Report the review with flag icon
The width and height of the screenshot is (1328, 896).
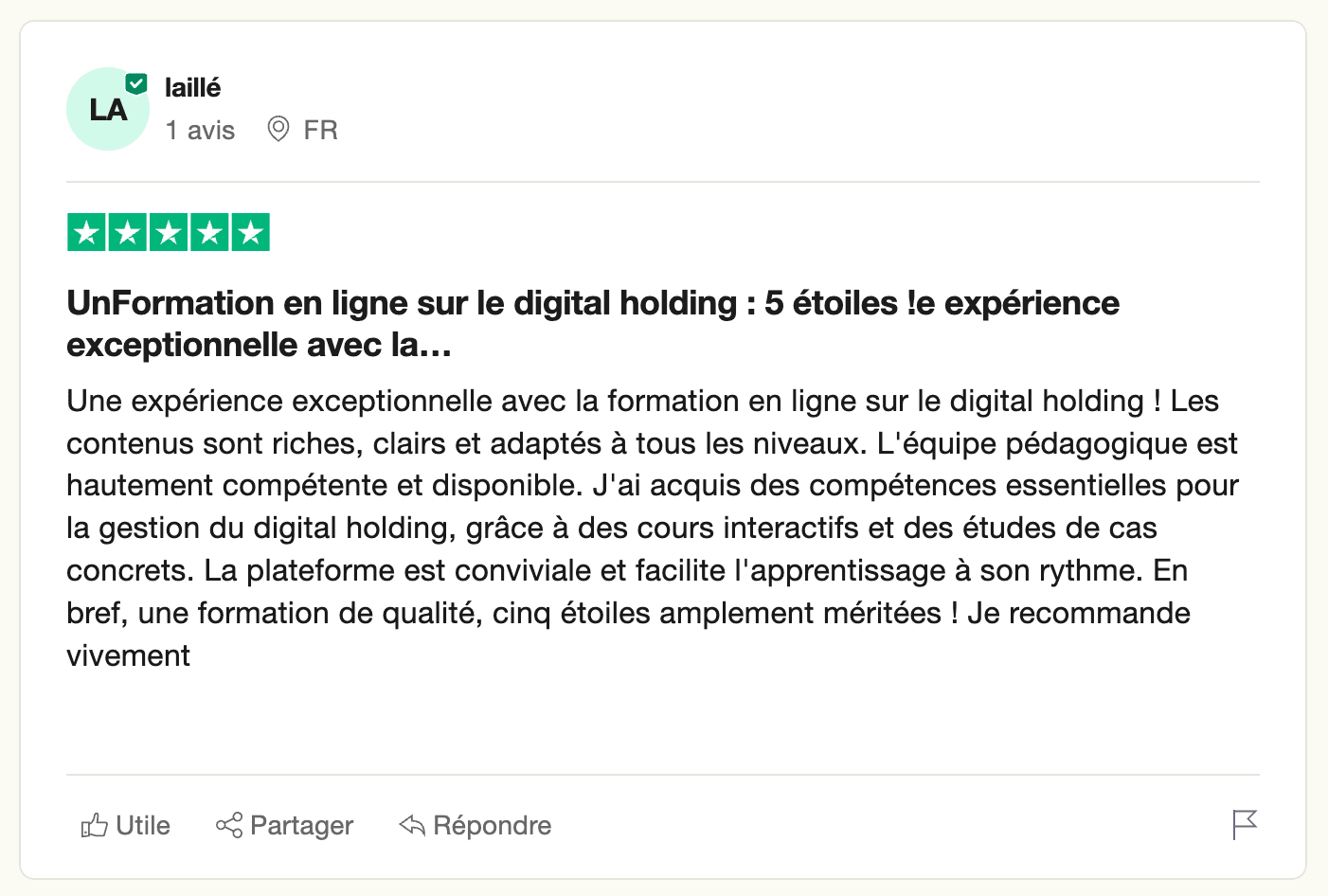click(1245, 825)
